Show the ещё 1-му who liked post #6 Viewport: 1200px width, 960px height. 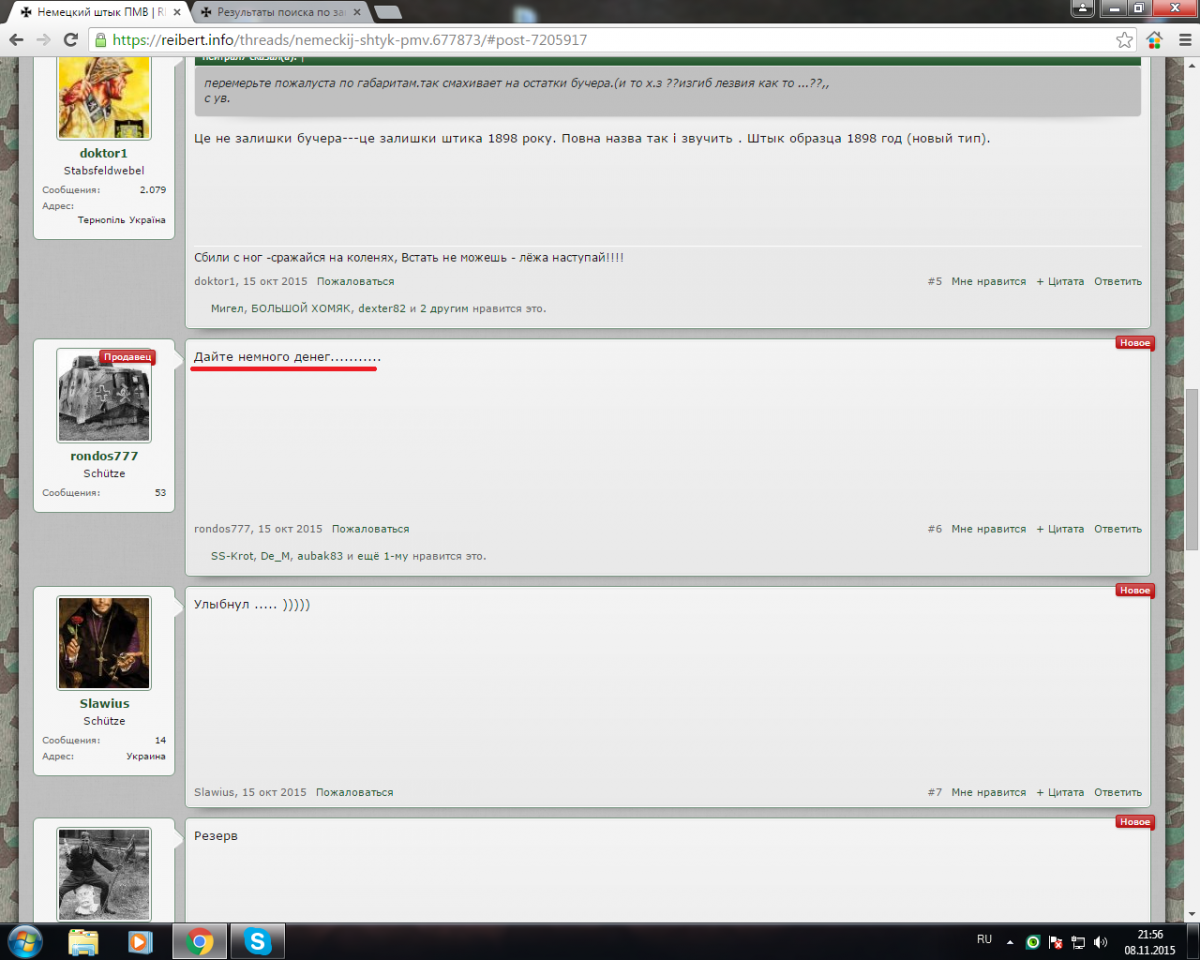(382, 556)
